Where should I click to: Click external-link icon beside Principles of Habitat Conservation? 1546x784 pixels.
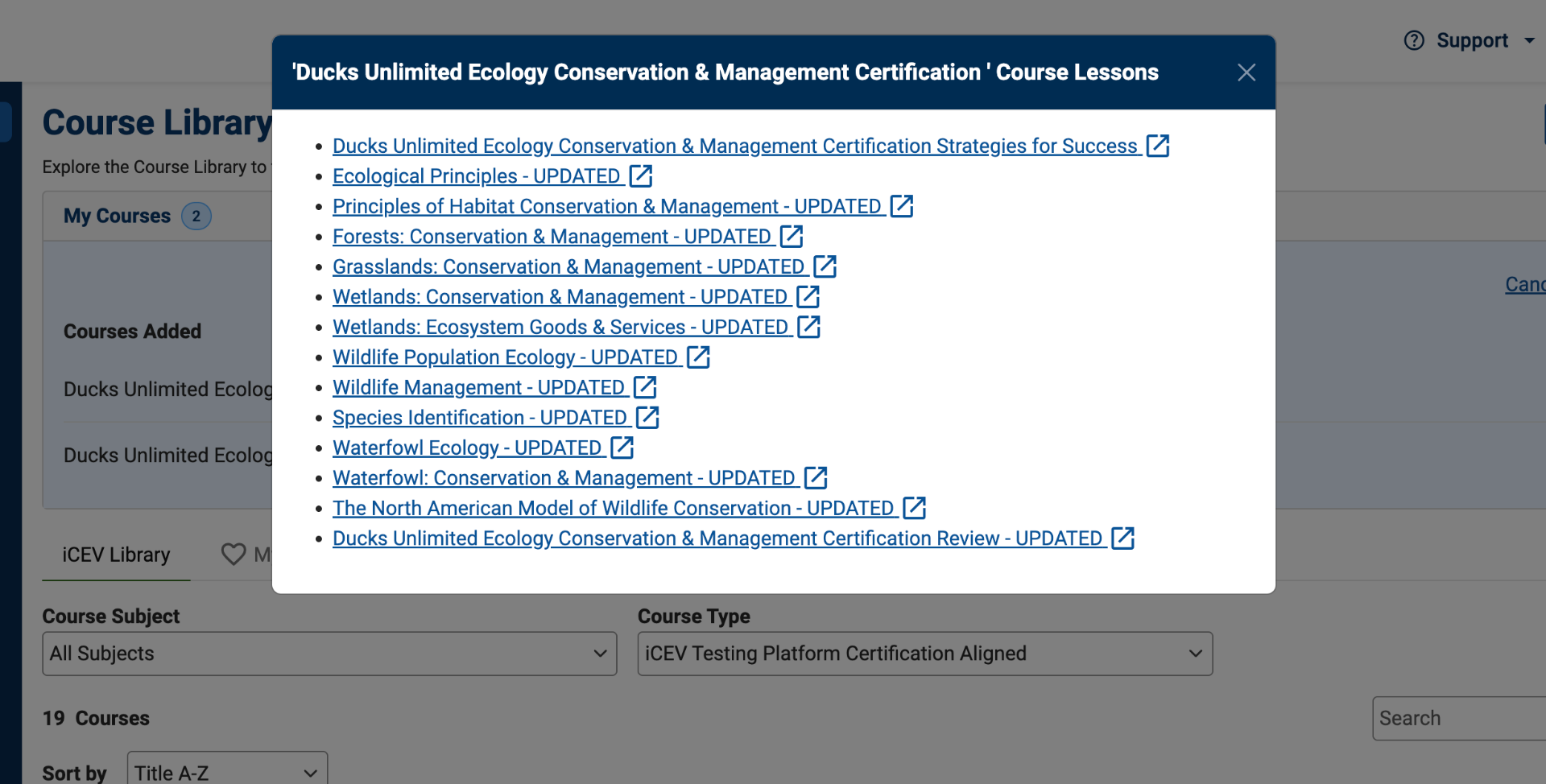point(902,206)
